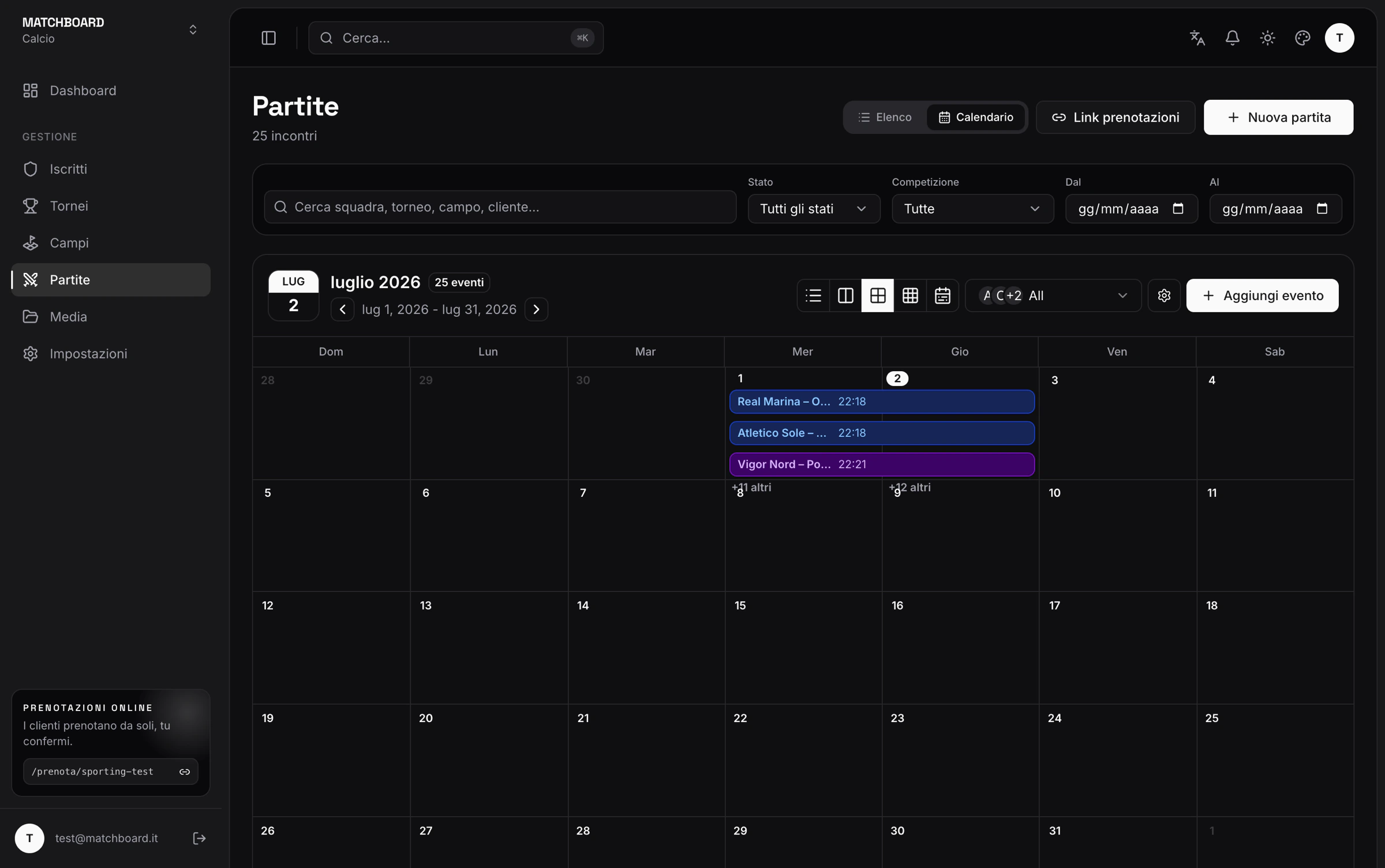
Task: Open the color palette icon
Action: coord(1302,38)
